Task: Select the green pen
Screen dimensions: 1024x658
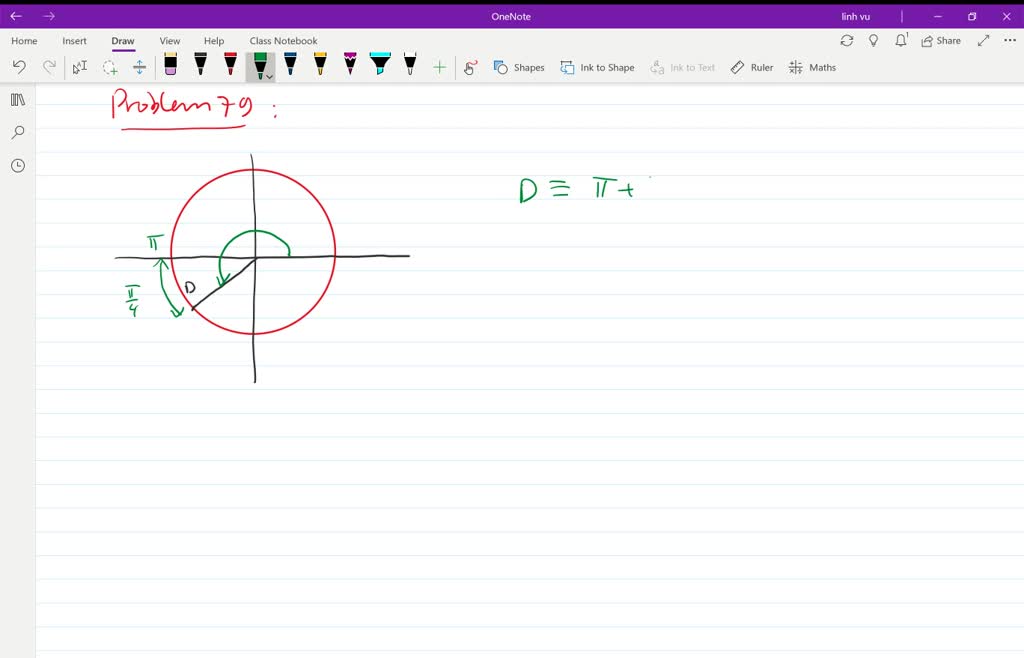Action: tap(258, 63)
